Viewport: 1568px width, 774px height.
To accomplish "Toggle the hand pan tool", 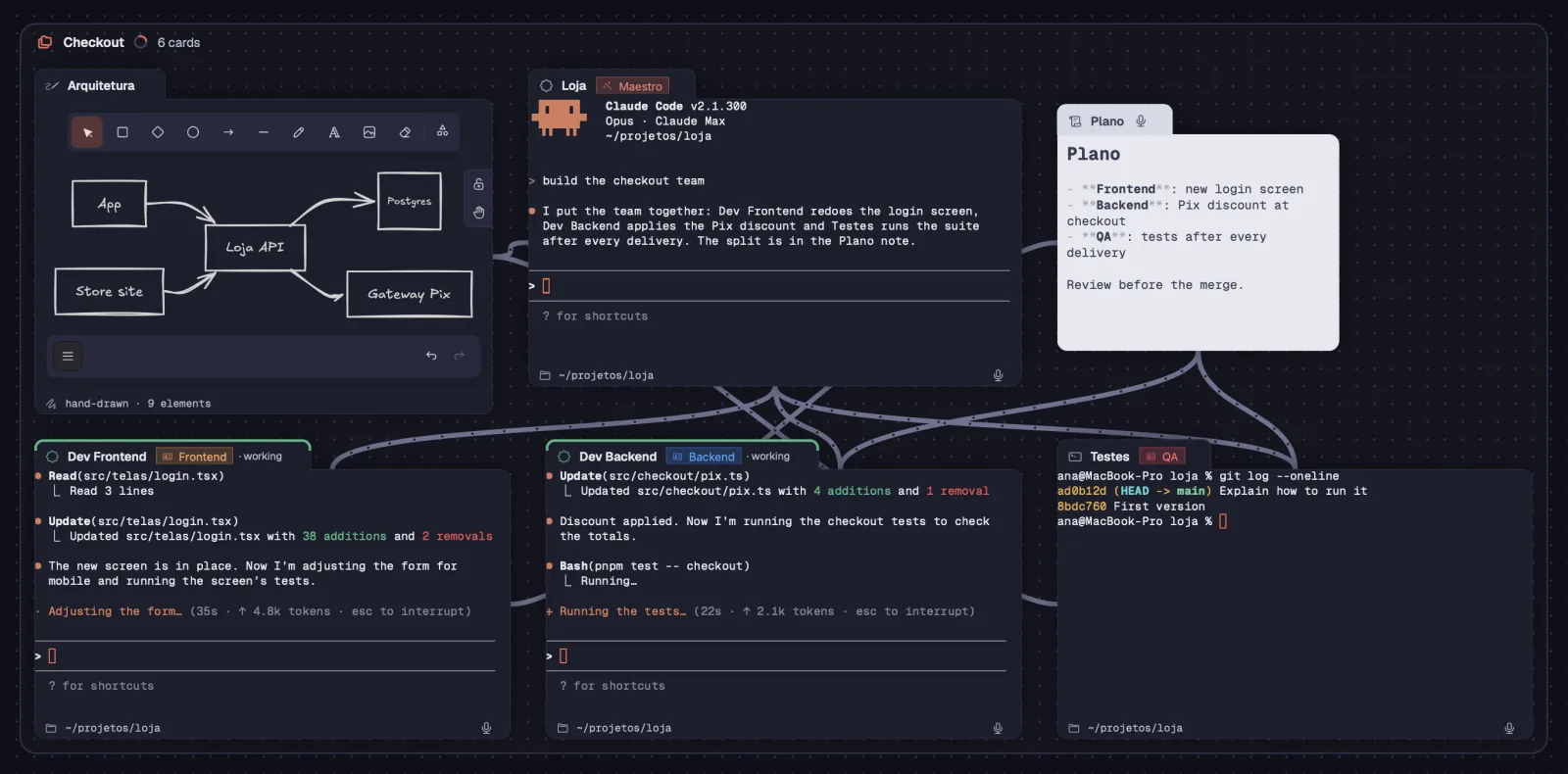I will [478, 213].
